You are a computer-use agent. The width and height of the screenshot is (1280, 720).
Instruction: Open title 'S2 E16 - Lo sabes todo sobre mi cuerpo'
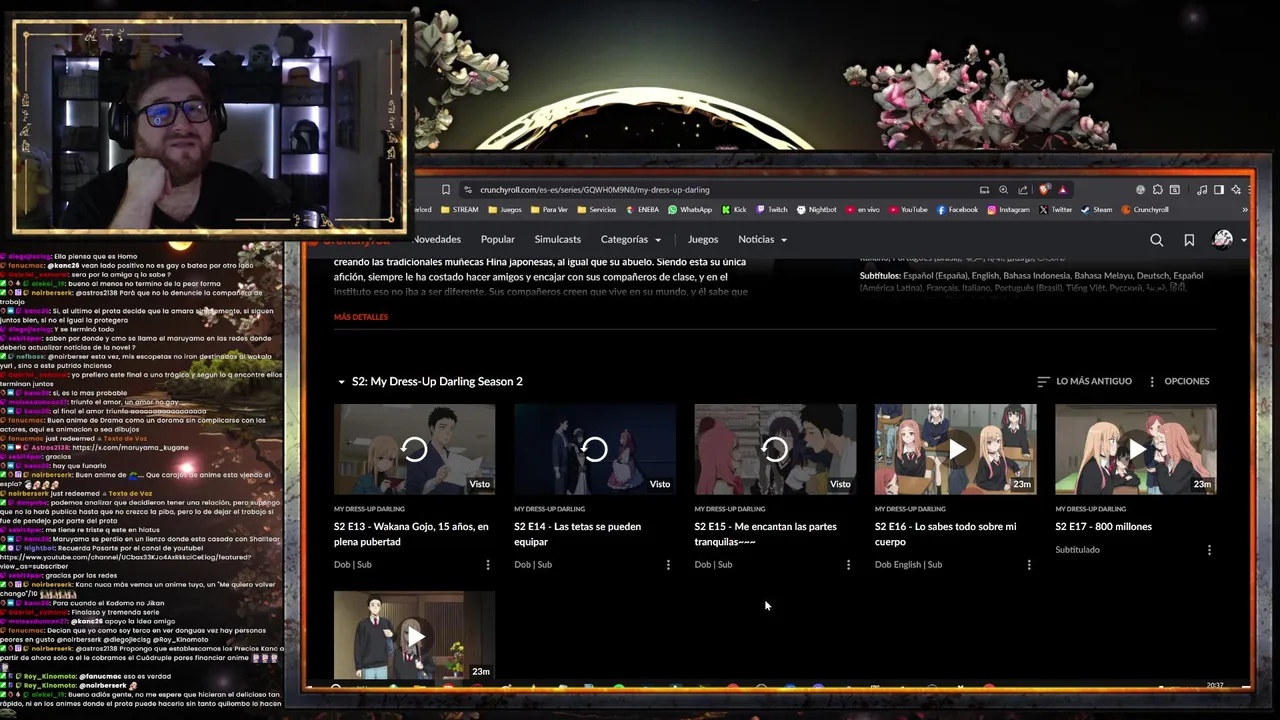(x=945, y=534)
